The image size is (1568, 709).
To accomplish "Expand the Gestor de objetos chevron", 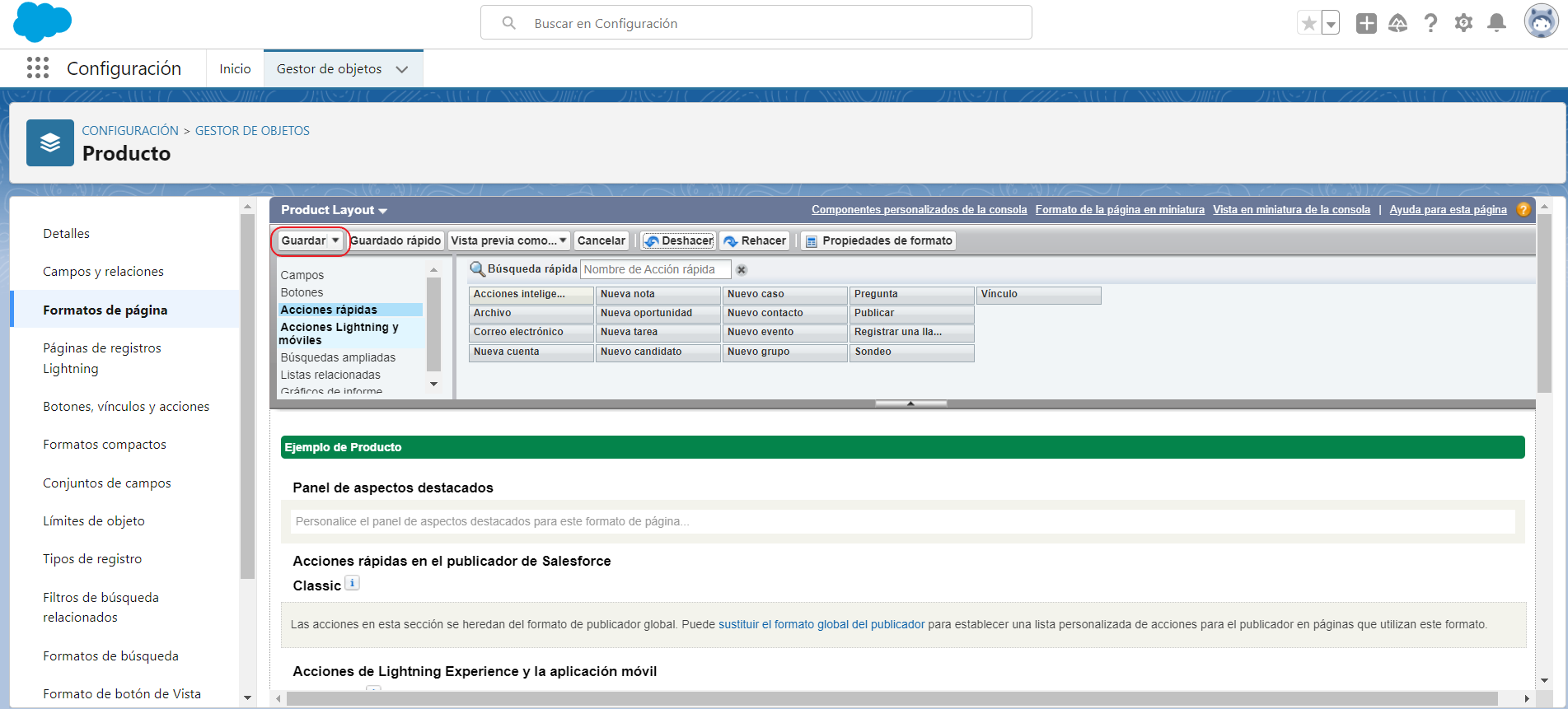I will (402, 69).
